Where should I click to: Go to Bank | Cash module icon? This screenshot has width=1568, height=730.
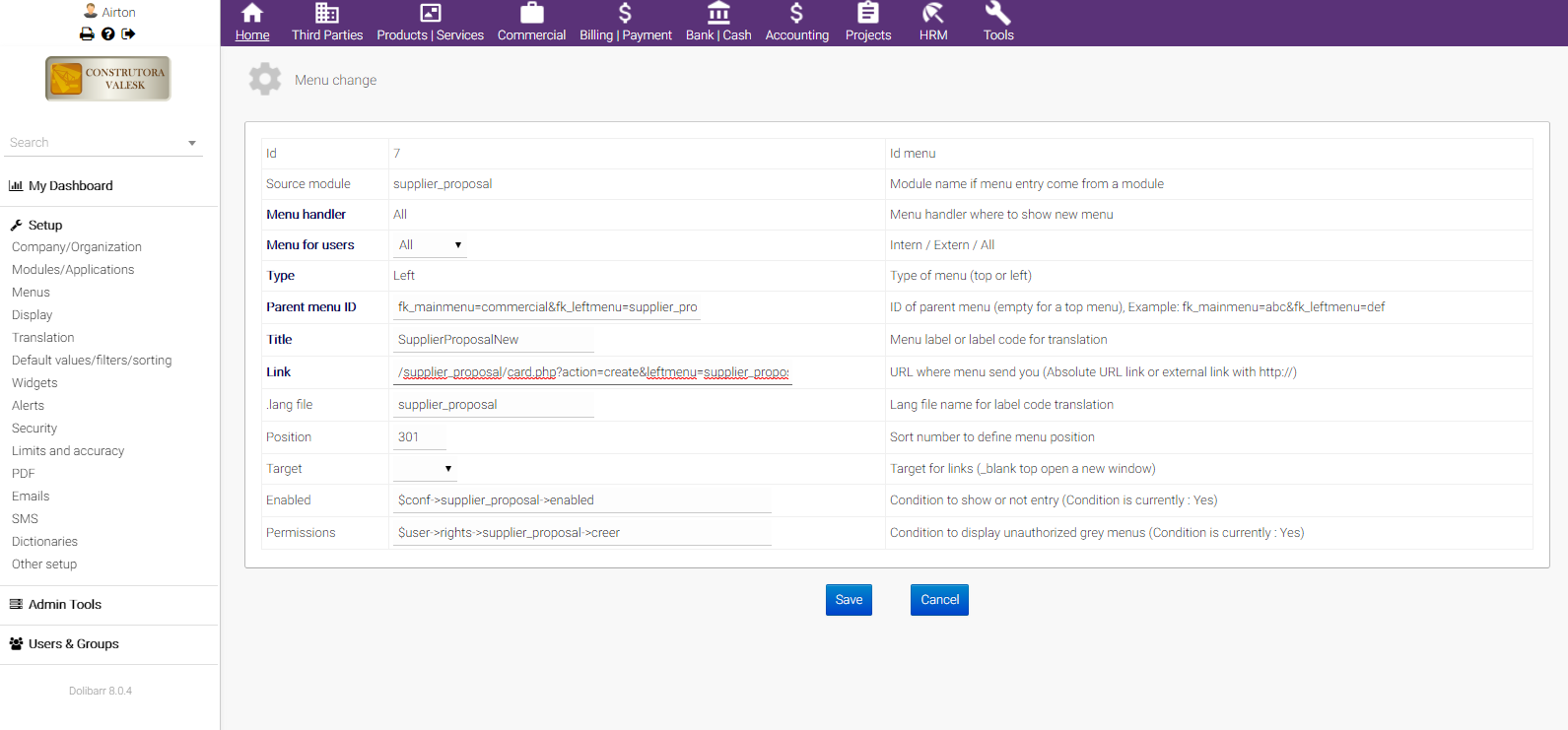point(718,13)
